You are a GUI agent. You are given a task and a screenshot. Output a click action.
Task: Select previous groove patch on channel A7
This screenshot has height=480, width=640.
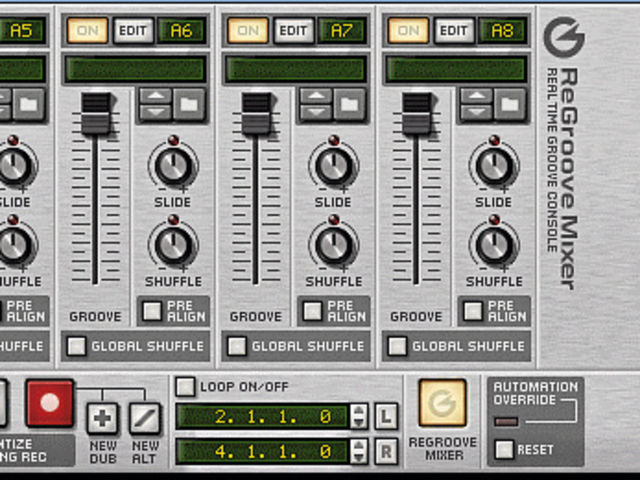(x=316, y=97)
